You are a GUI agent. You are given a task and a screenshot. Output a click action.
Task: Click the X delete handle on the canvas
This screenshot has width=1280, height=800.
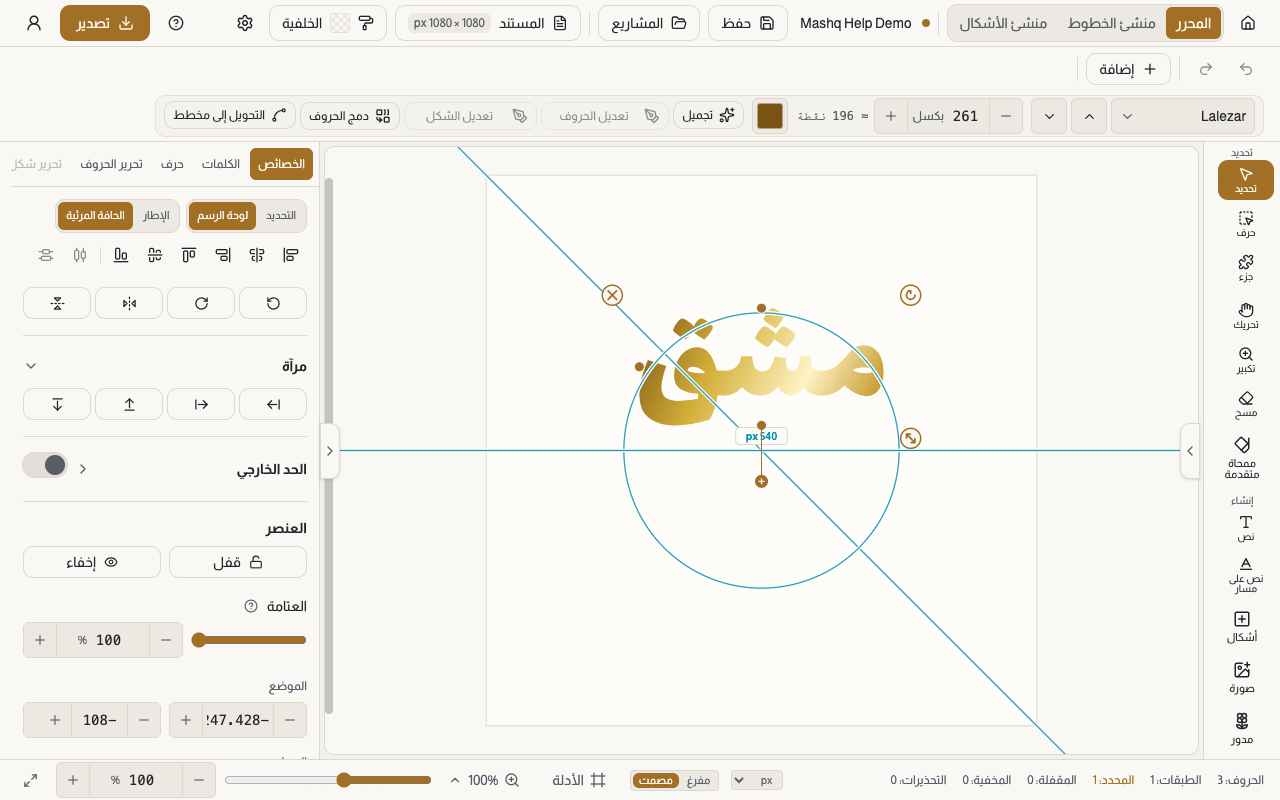612,295
